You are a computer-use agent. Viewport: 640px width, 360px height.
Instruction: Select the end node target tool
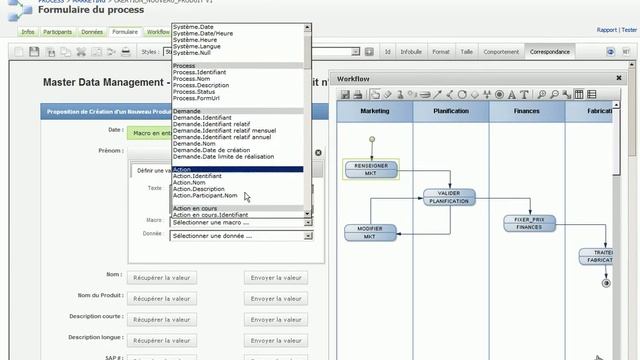499,95
